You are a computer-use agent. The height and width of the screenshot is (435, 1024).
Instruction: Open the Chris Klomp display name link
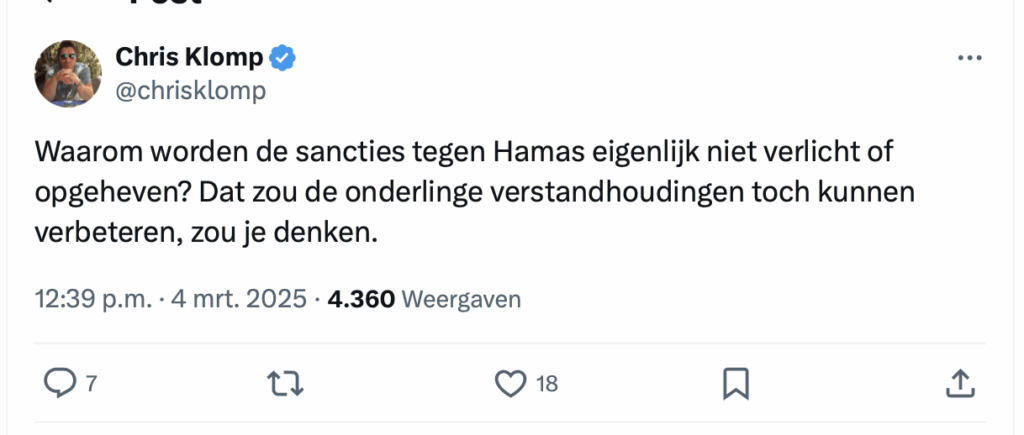pyautogui.click(x=190, y=58)
